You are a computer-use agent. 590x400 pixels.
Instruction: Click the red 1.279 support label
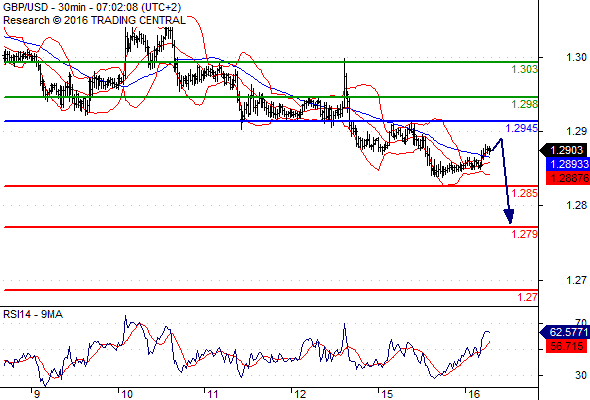click(525, 234)
